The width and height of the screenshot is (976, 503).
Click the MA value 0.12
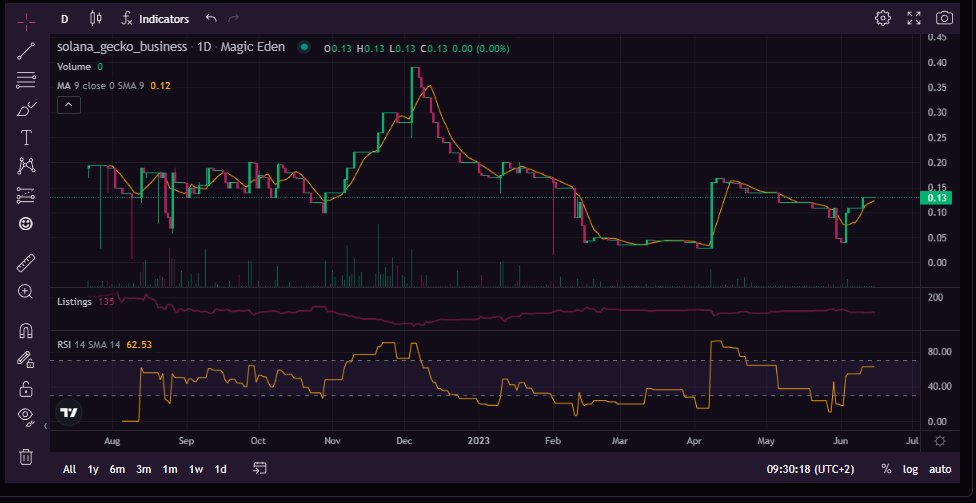pyautogui.click(x=161, y=85)
